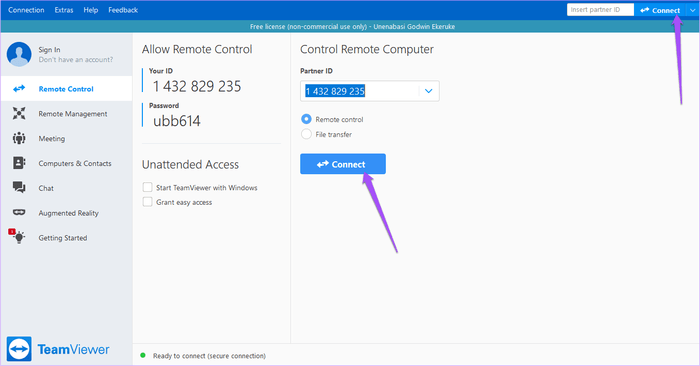
Task: Click the Free license banner text
Action: (x=352, y=26)
